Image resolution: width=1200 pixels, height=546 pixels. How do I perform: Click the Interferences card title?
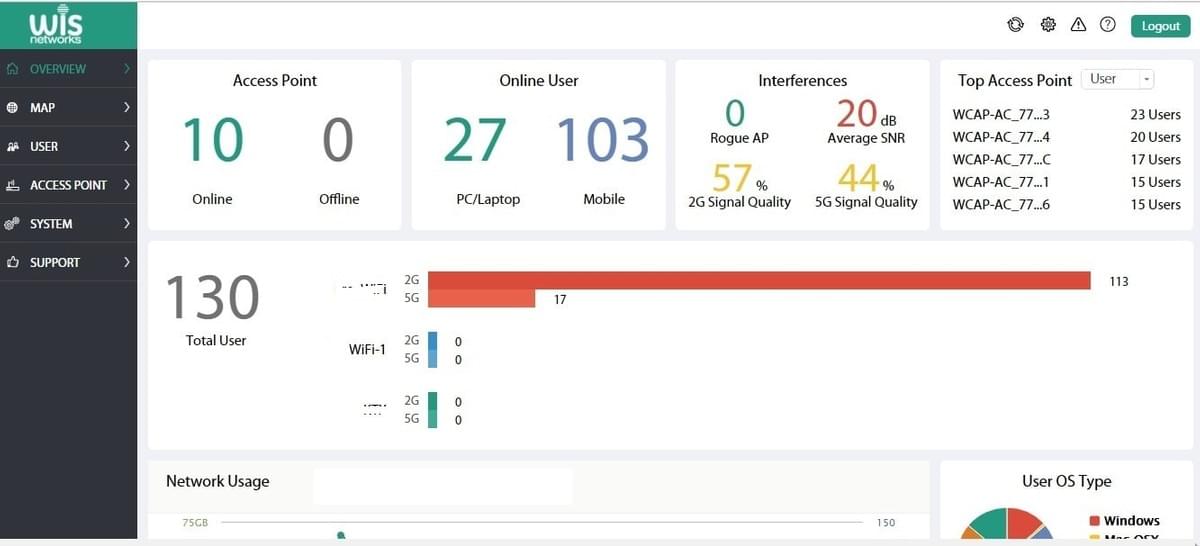coord(802,81)
